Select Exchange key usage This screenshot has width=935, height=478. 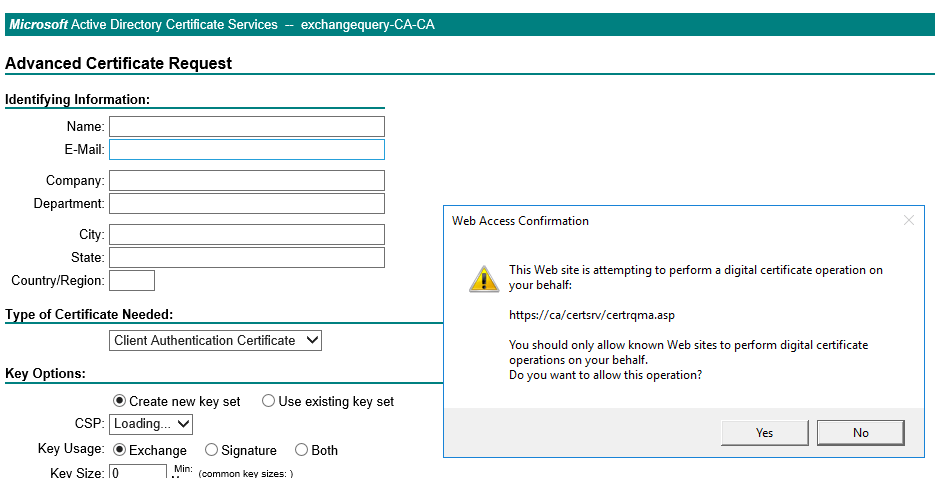click(119, 449)
